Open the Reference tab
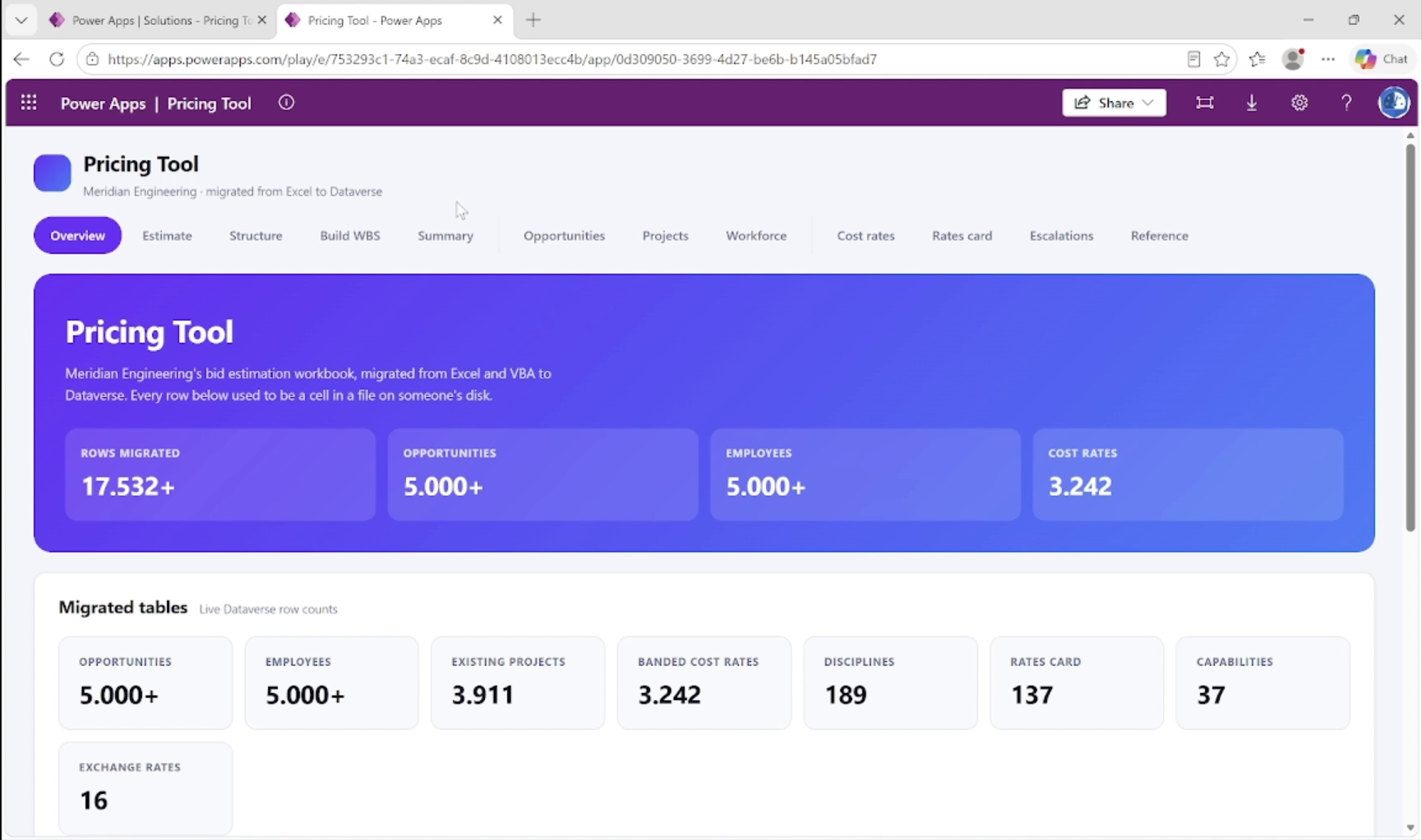The image size is (1422, 840). [x=1159, y=235]
